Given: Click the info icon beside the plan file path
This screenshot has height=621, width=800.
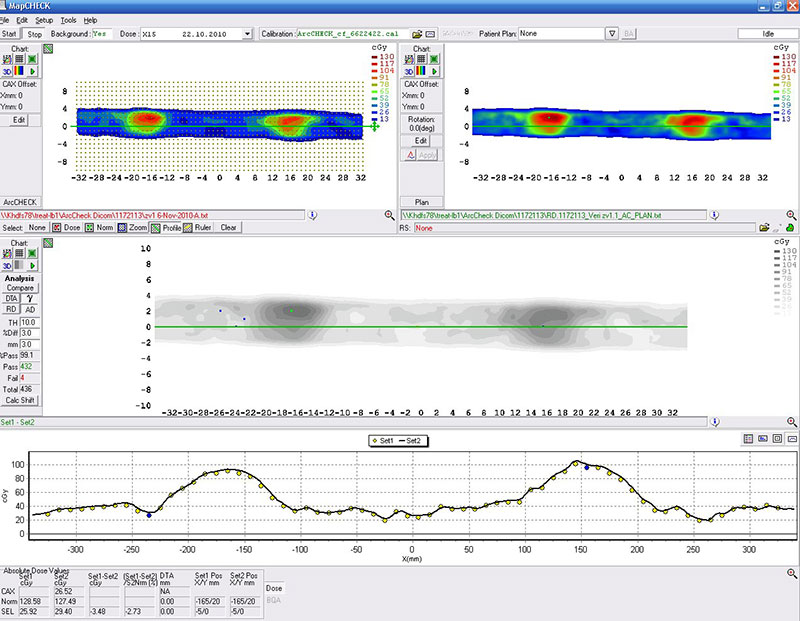Looking at the screenshot, I should pyautogui.click(x=714, y=215).
